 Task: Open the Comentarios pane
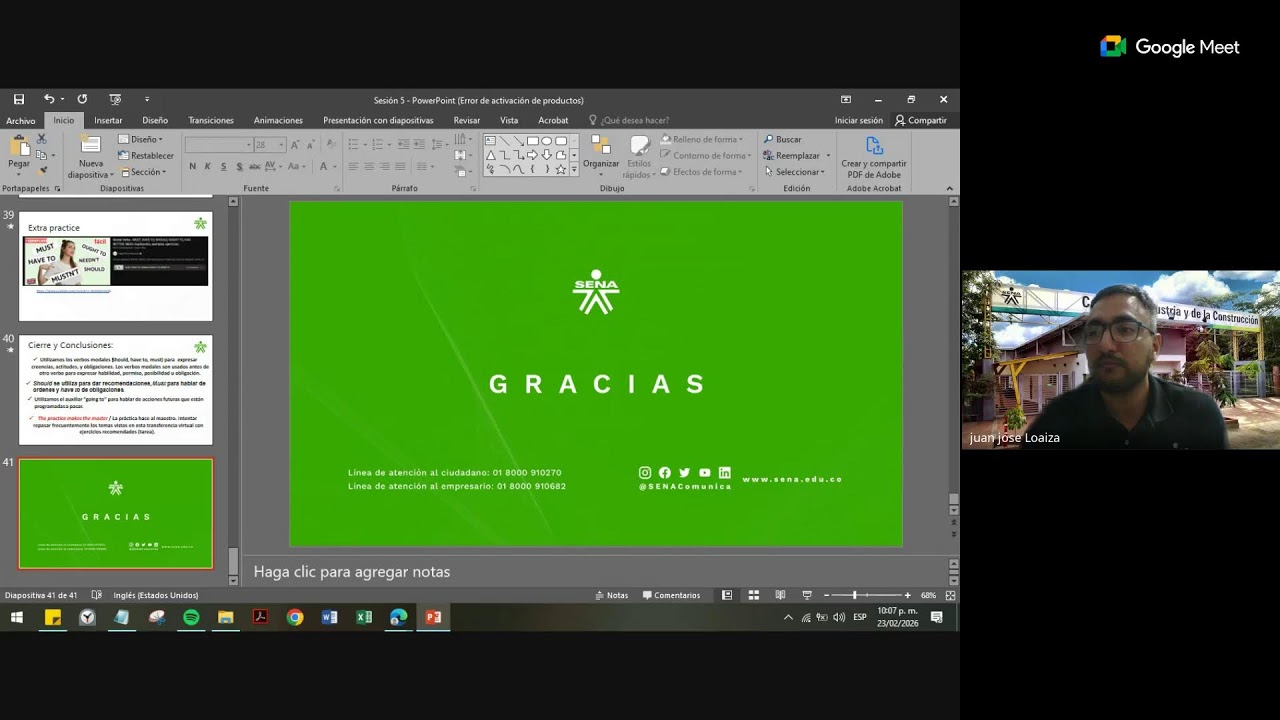pos(671,595)
